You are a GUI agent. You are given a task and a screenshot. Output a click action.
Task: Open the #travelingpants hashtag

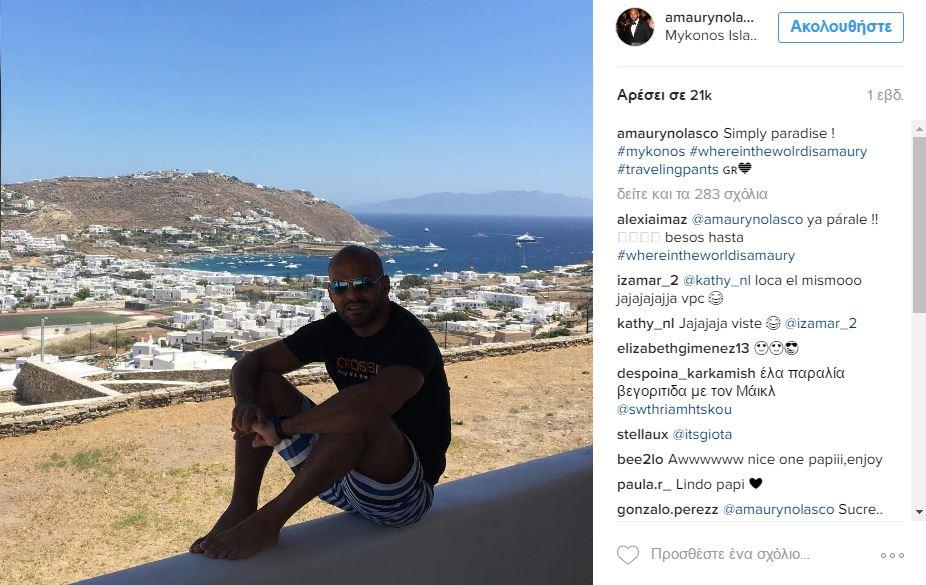point(667,169)
